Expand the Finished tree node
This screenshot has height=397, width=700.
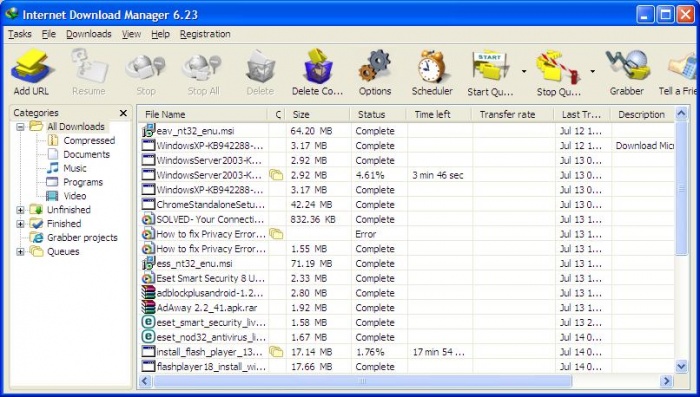tap(20, 224)
